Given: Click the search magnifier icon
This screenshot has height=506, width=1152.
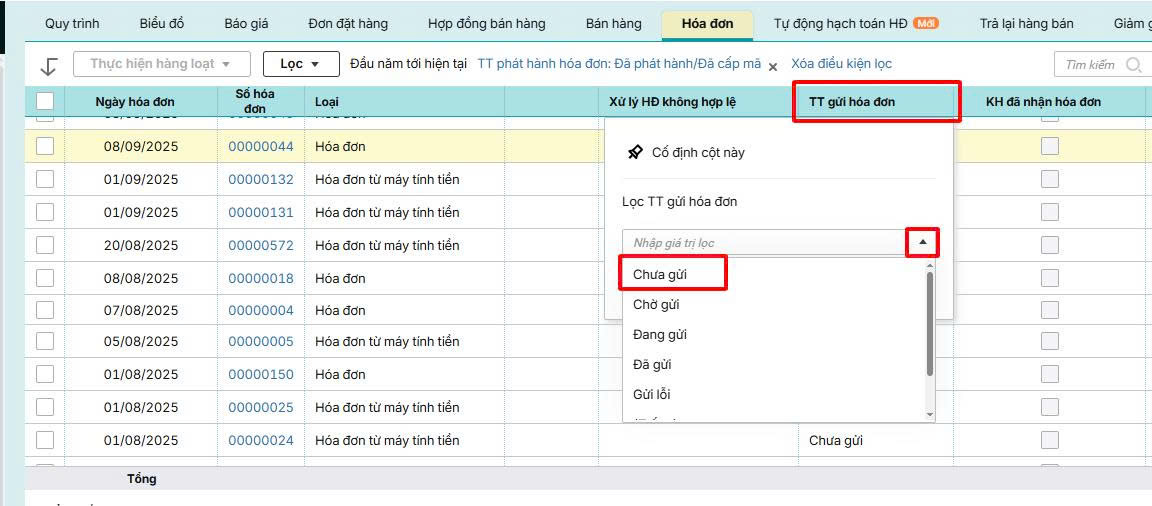Looking at the screenshot, I should (1133, 65).
